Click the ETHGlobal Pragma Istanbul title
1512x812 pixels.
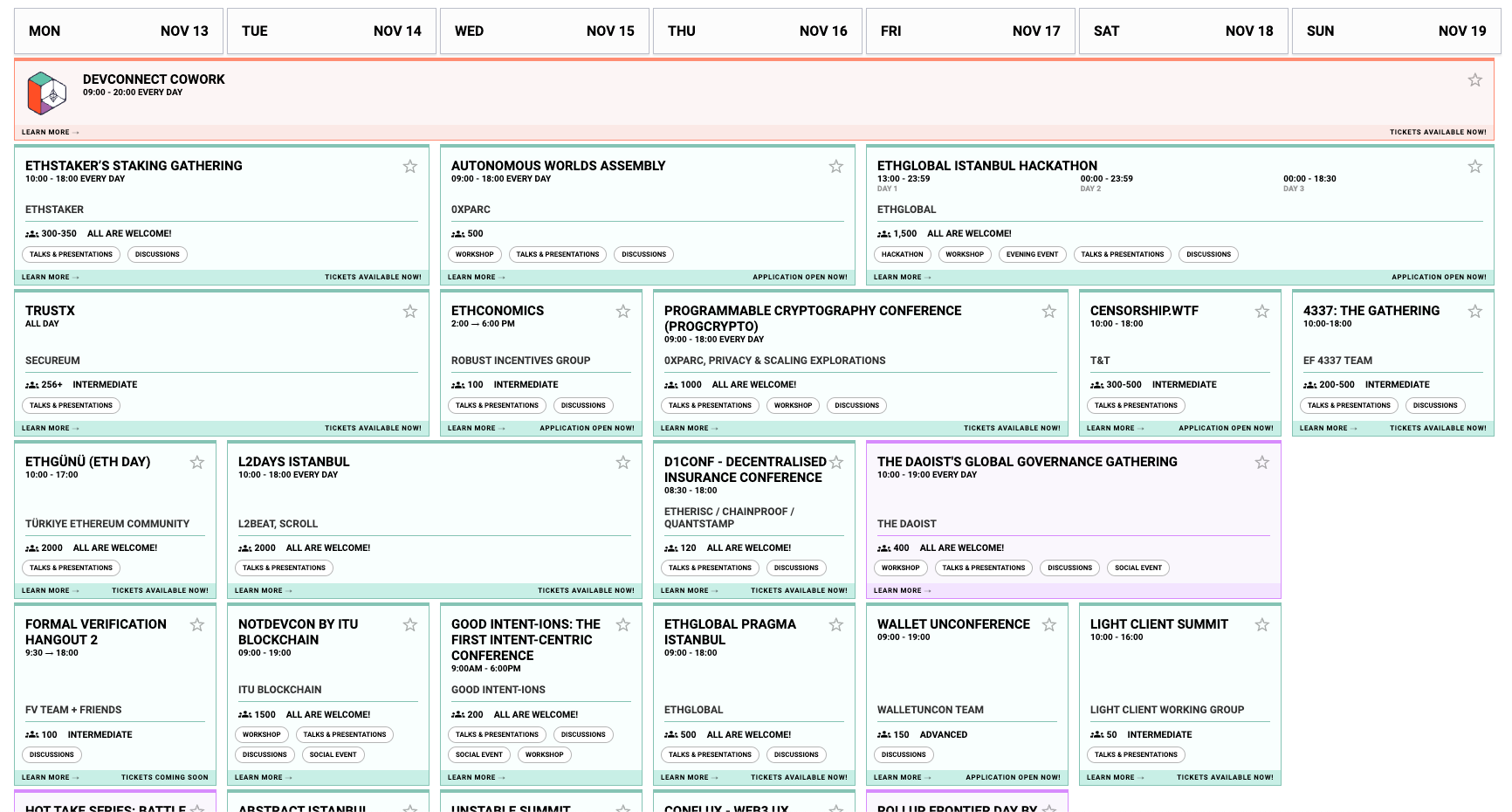(x=730, y=632)
